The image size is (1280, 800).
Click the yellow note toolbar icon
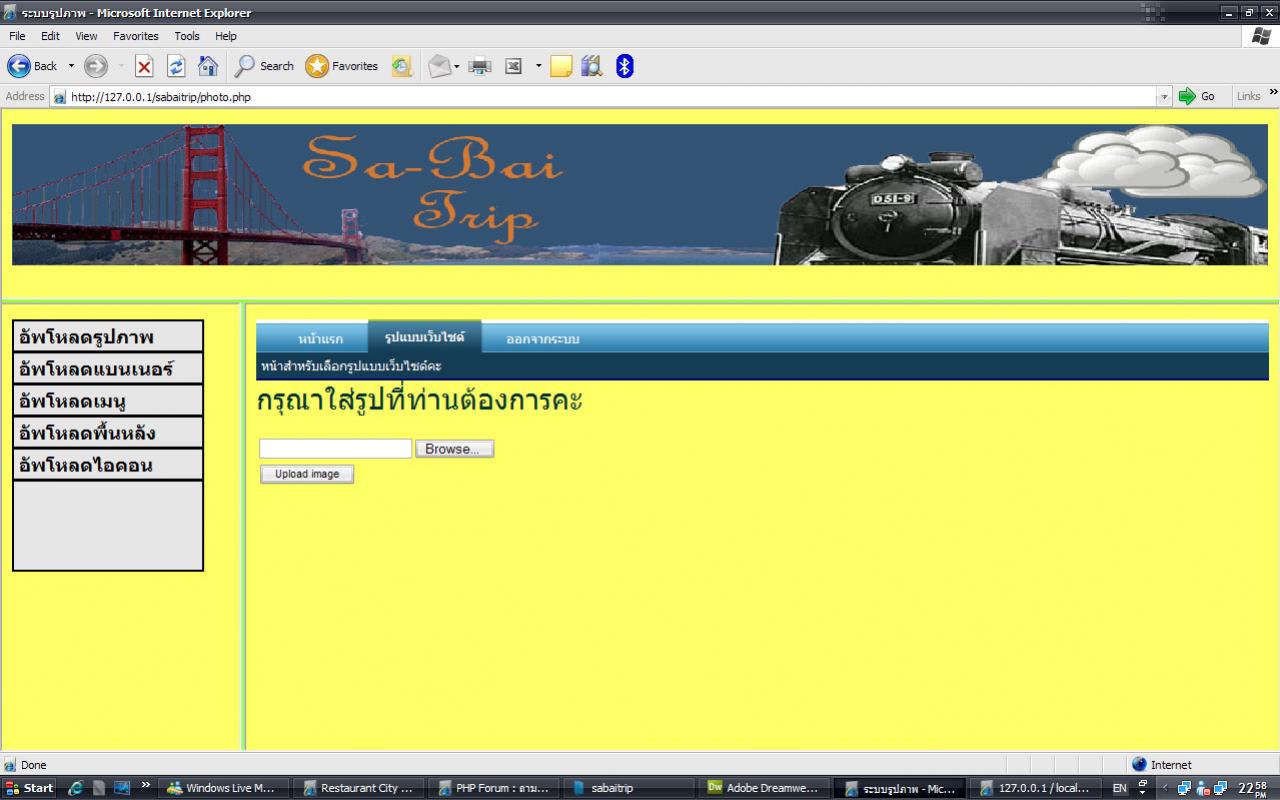point(561,66)
